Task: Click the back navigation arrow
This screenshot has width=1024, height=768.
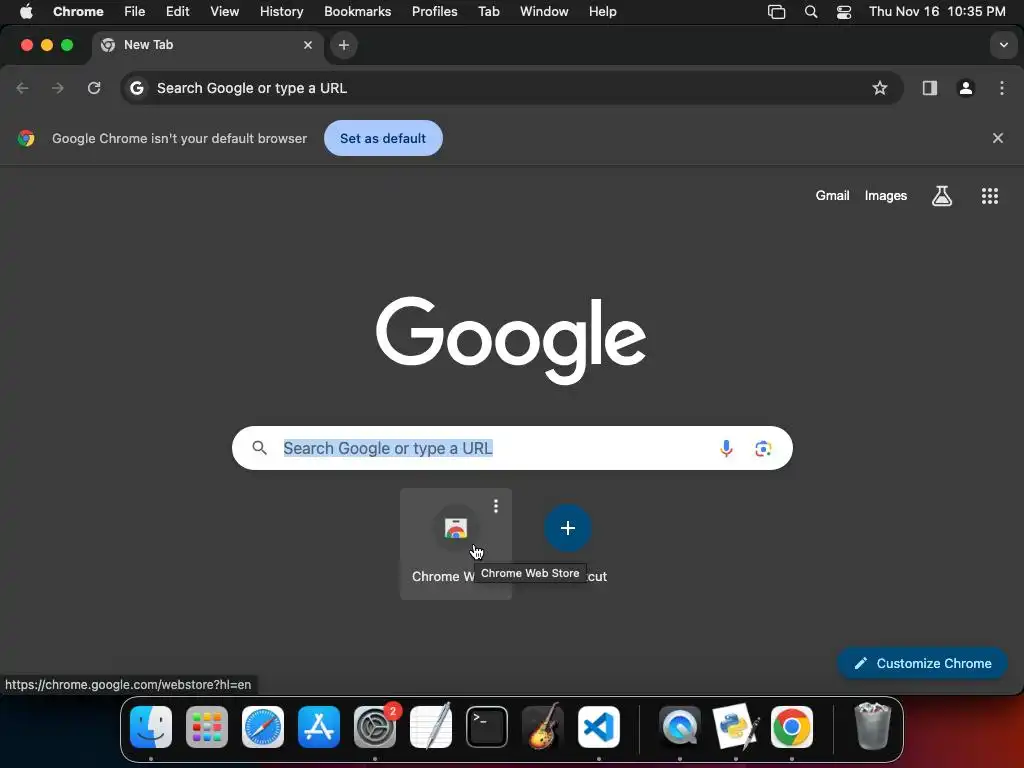Action: pos(22,88)
